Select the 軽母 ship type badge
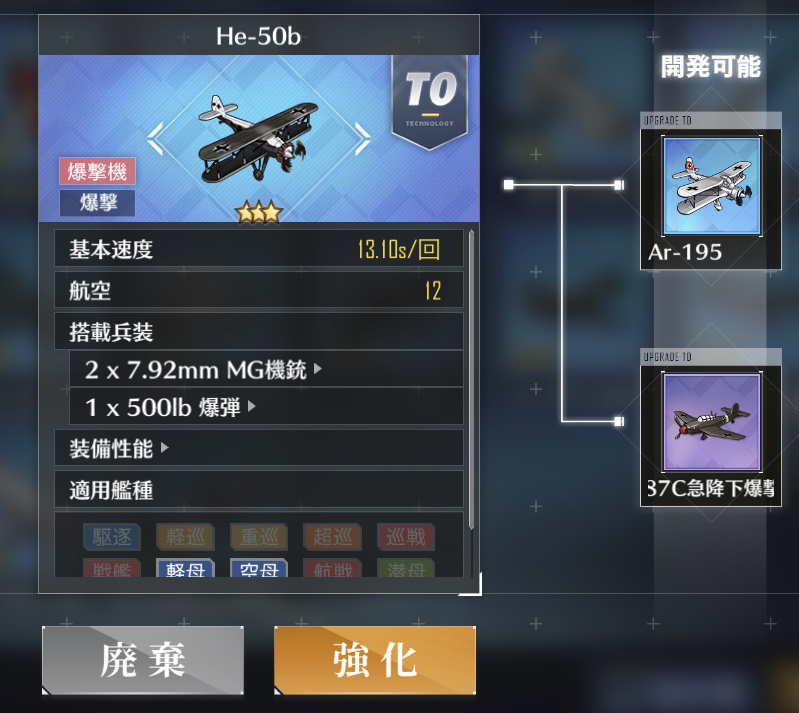The image size is (799, 713). click(x=185, y=568)
